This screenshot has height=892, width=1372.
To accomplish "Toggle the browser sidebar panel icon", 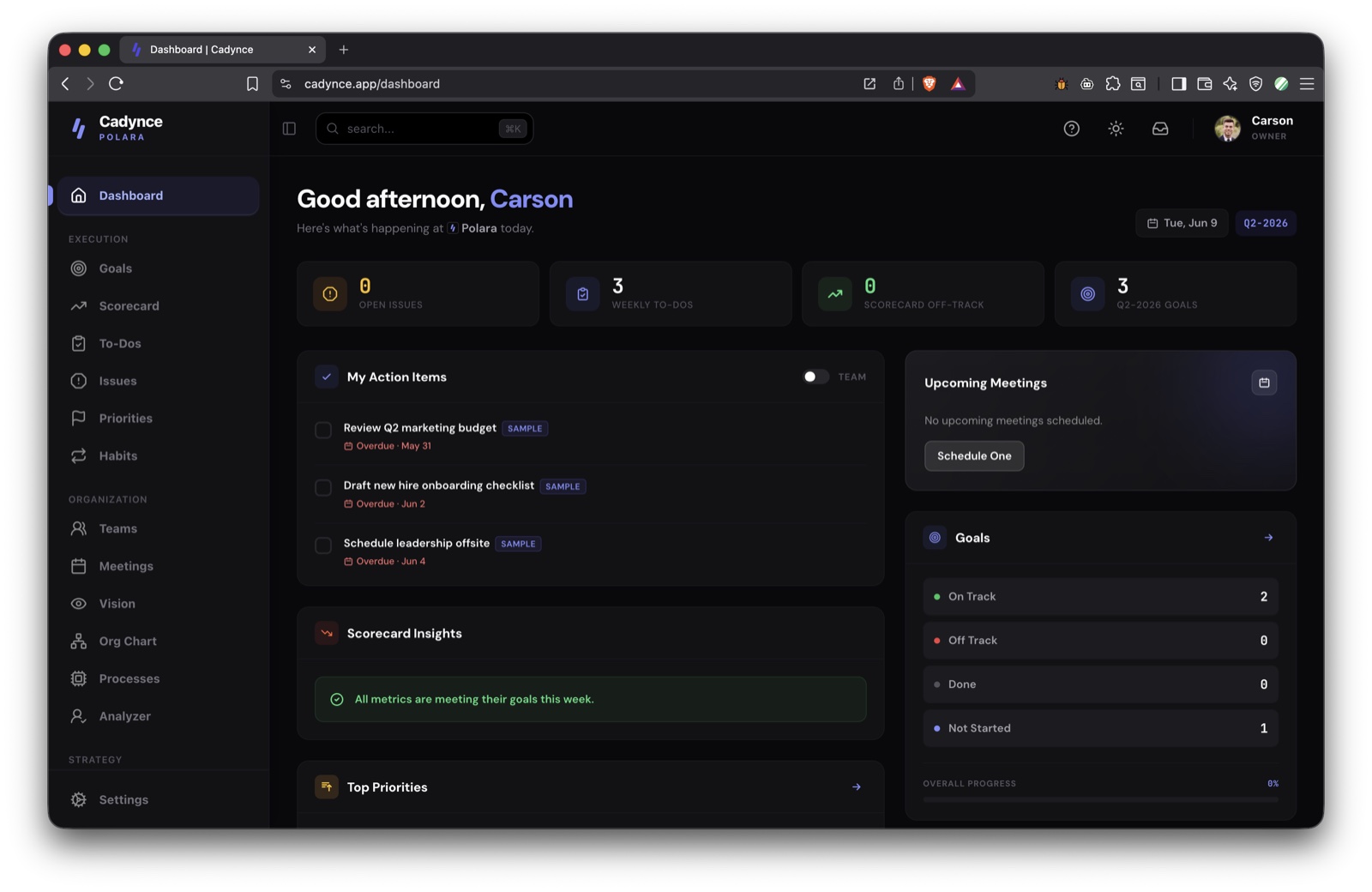I will pos(1178,83).
